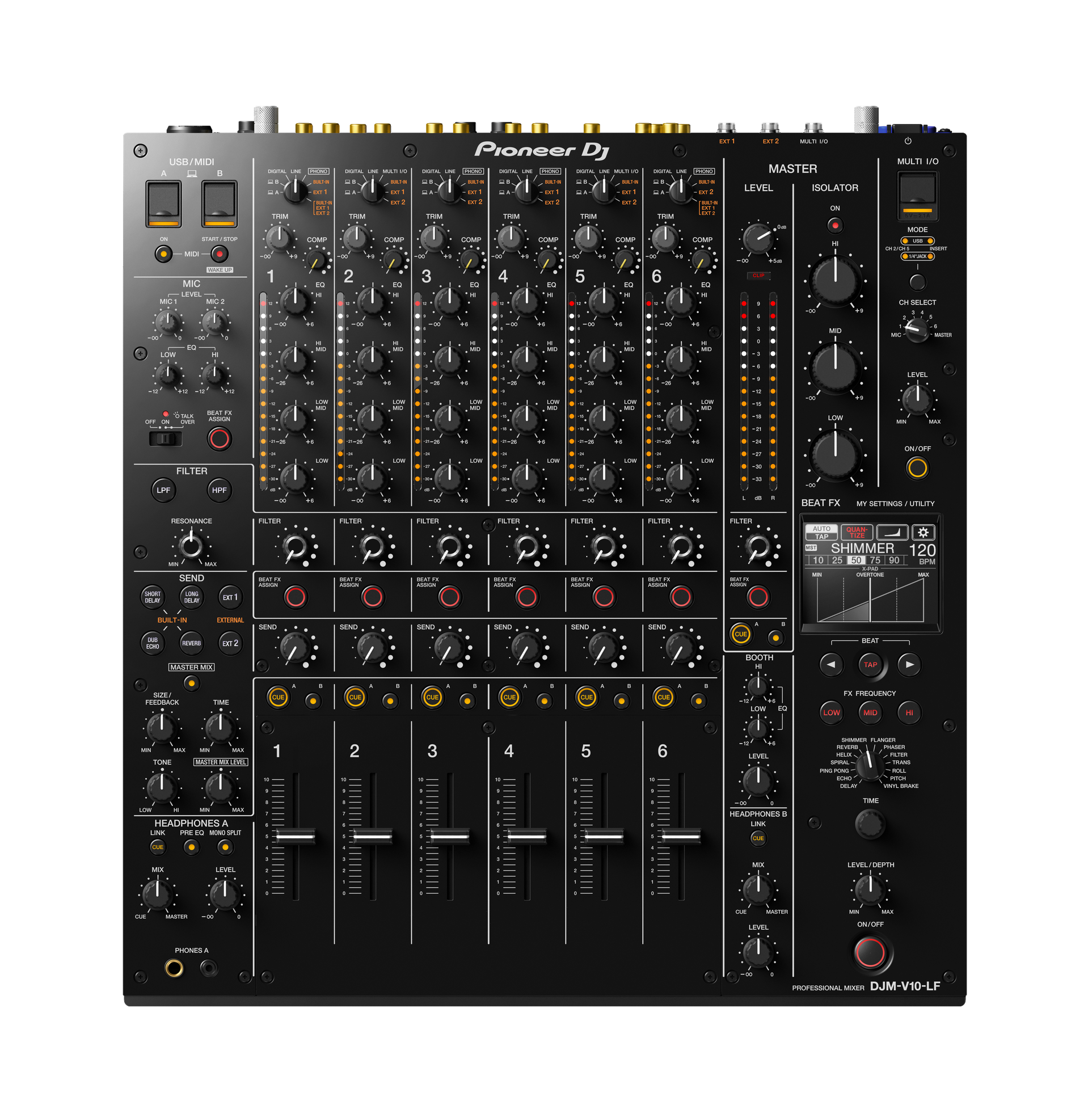Screen dimensions: 1092x1114
Task: Select SHORT DELAY send effect
Action: tap(153, 597)
